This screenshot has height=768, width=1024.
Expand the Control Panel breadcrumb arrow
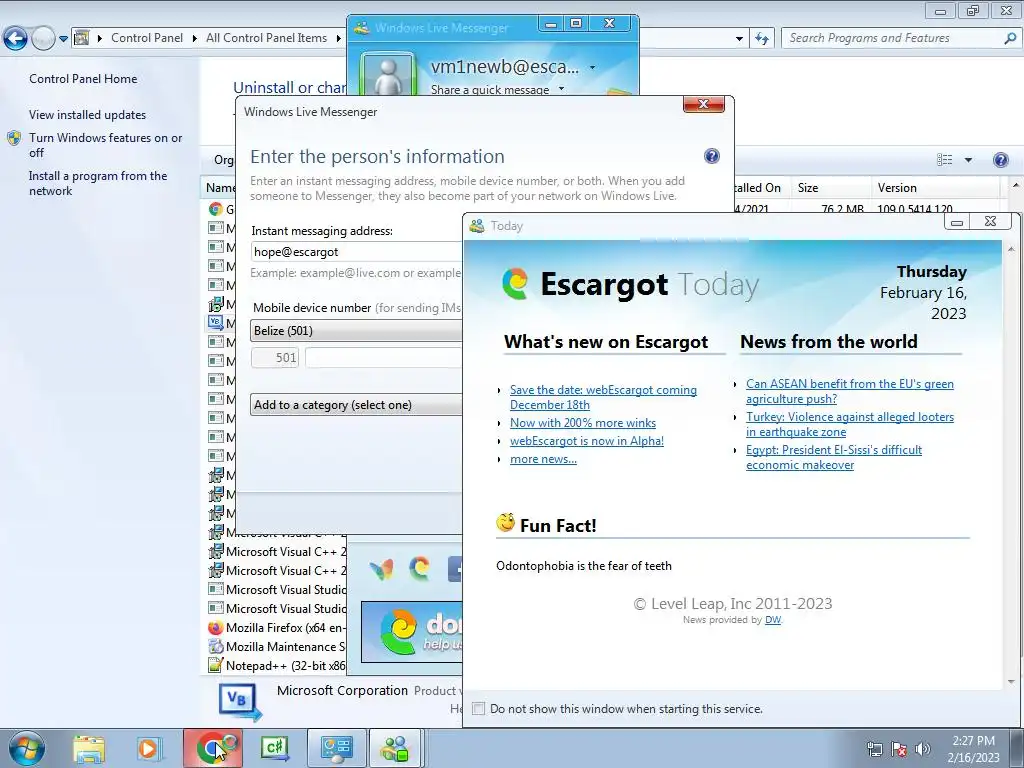pos(195,39)
